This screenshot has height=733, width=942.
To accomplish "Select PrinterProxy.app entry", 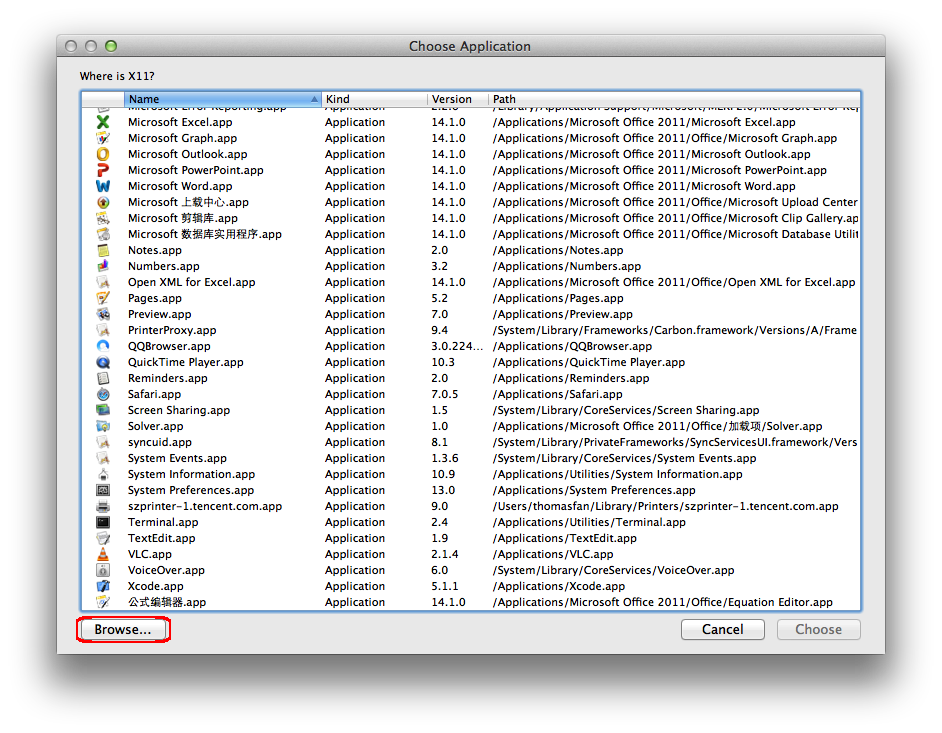I will pyautogui.click(x=172, y=330).
